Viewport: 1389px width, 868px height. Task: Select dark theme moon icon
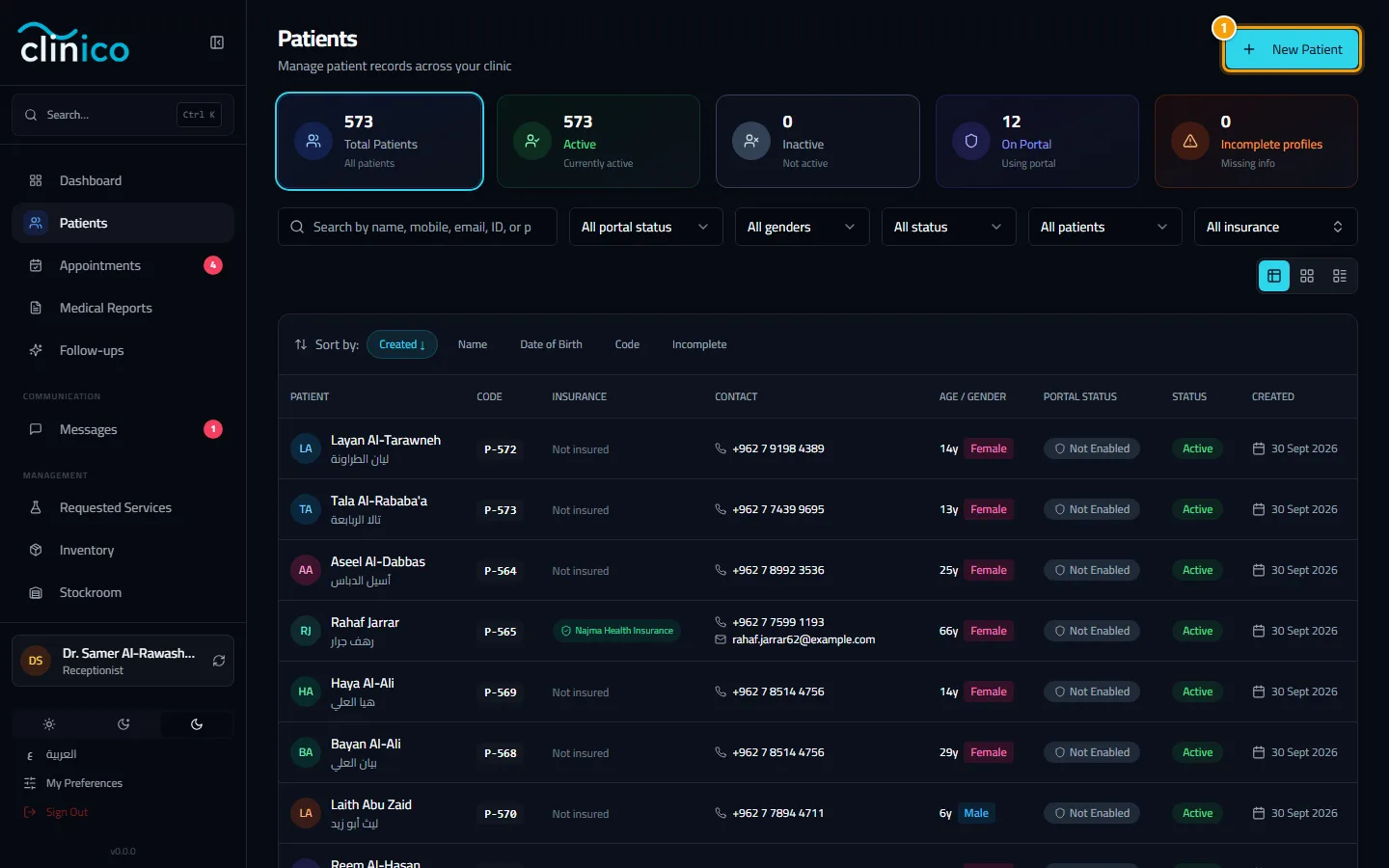(197, 724)
